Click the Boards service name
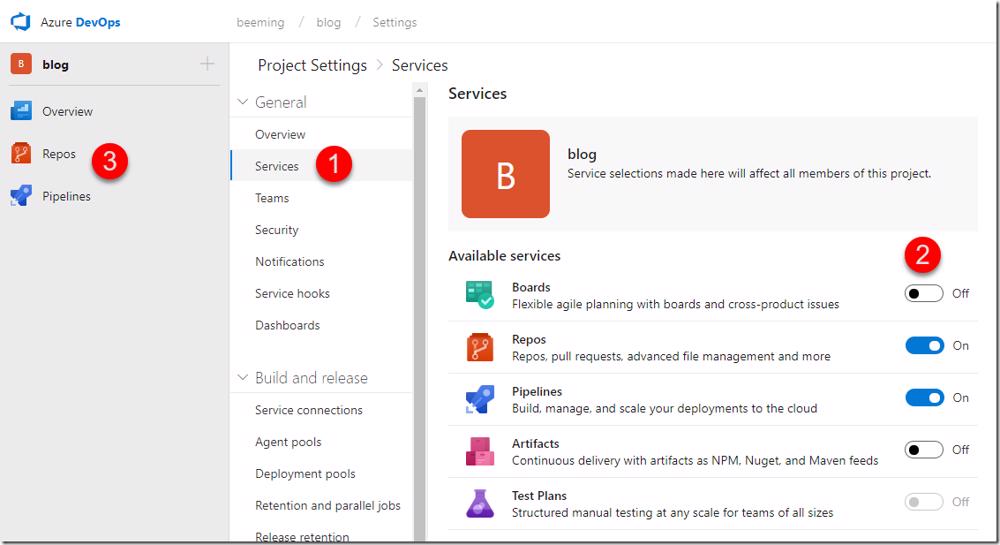 (x=531, y=287)
